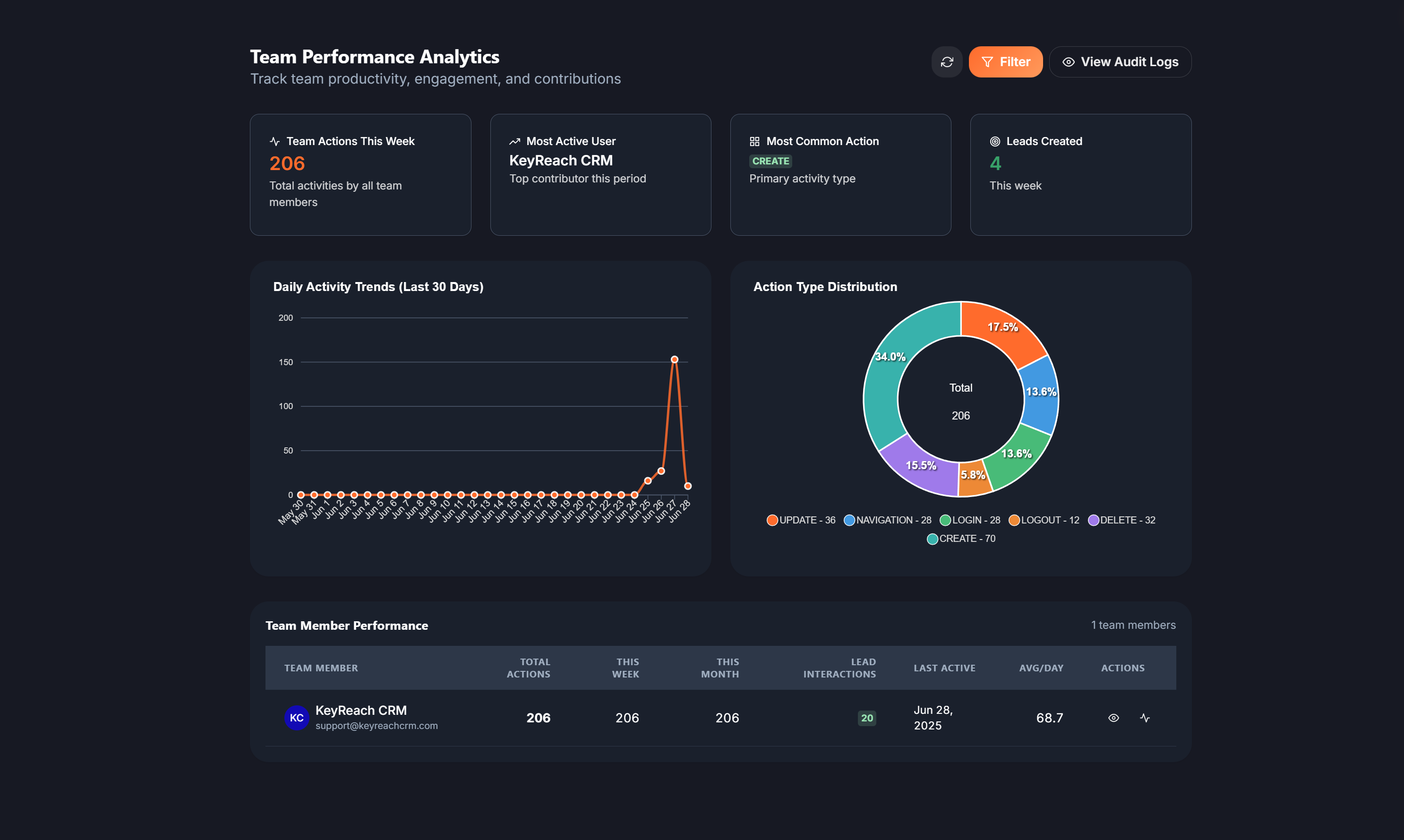Toggle NAVIGATION - 28 legend swatch

(x=849, y=520)
